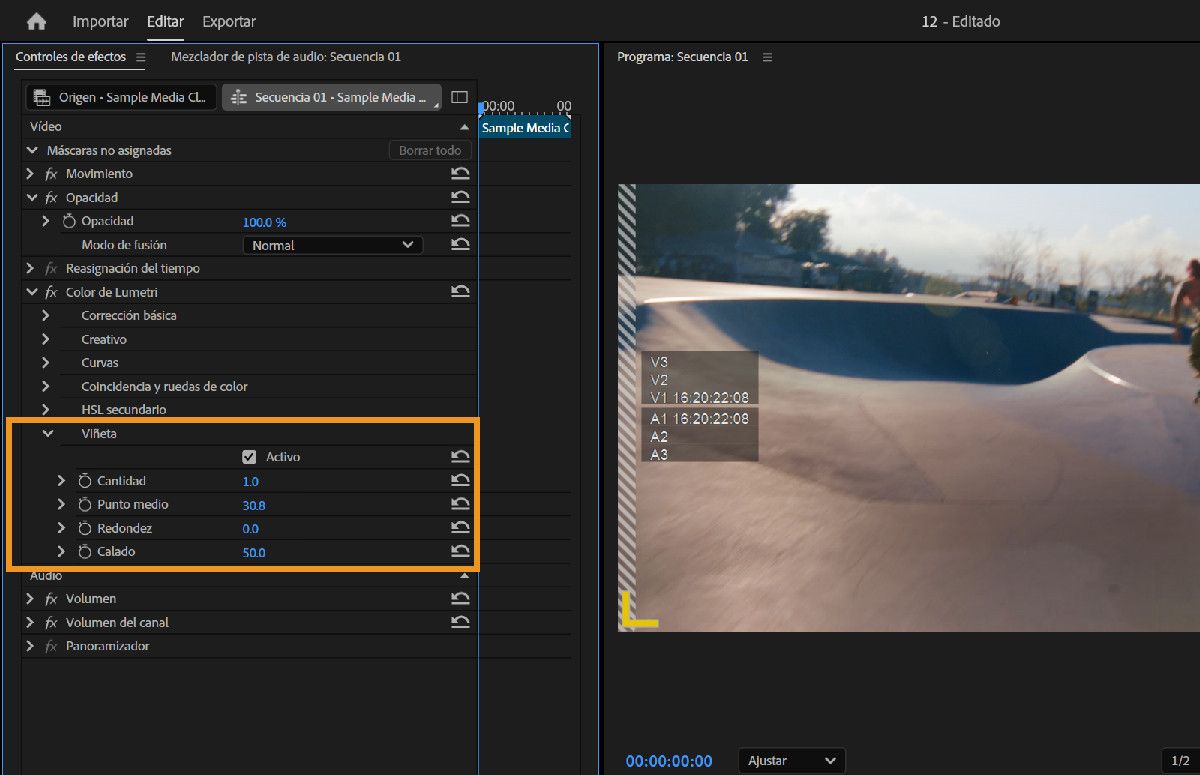Expand Coincidencia y ruedas de color
Image resolution: width=1200 pixels, height=775 pixels.
point(46,386)
